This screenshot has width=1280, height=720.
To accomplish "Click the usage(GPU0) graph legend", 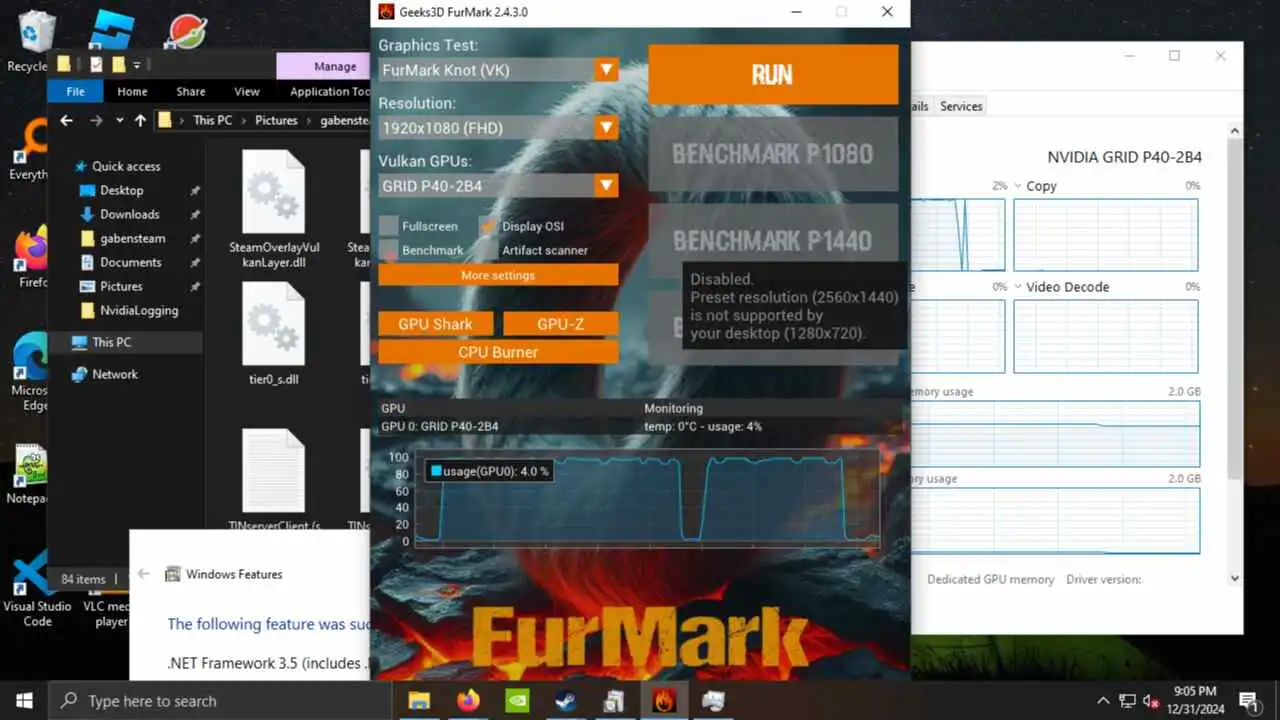I will click(489, 471).
